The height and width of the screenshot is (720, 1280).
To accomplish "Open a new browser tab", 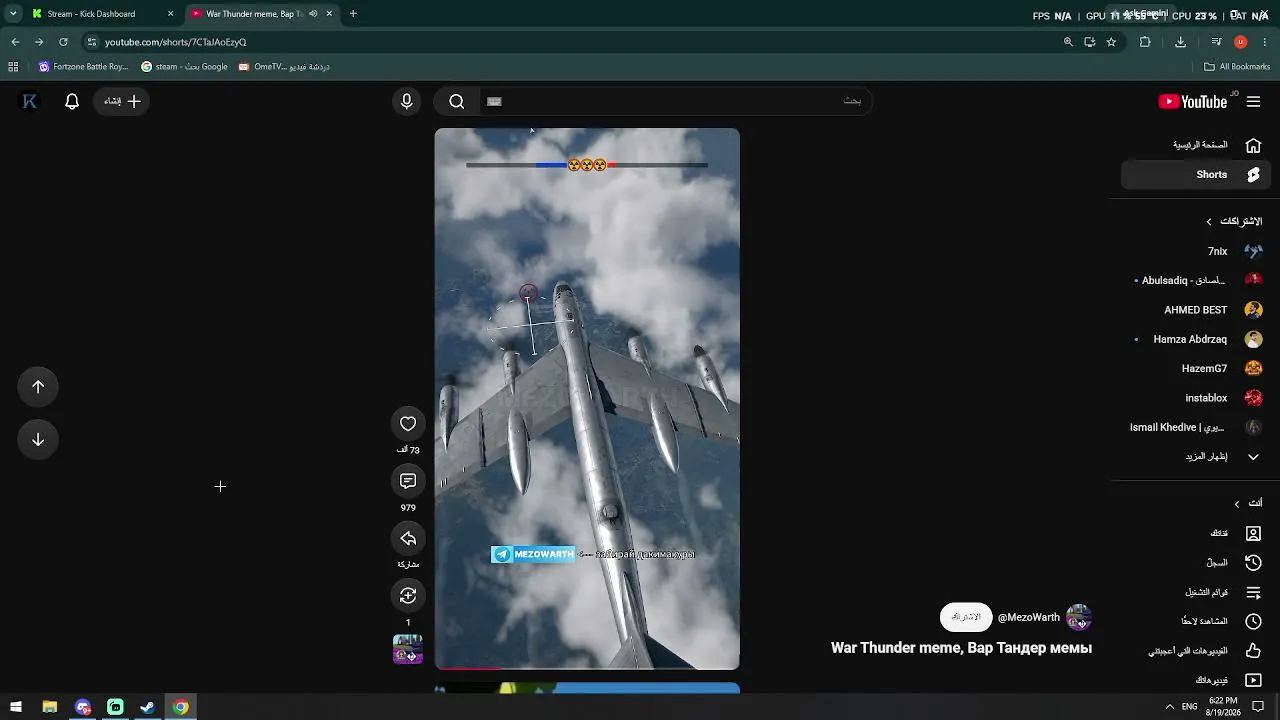I will [x=353, y=14].
